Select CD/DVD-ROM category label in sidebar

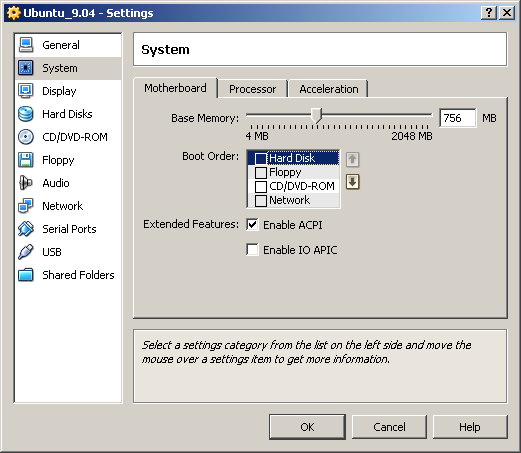[x=75, y=137]
